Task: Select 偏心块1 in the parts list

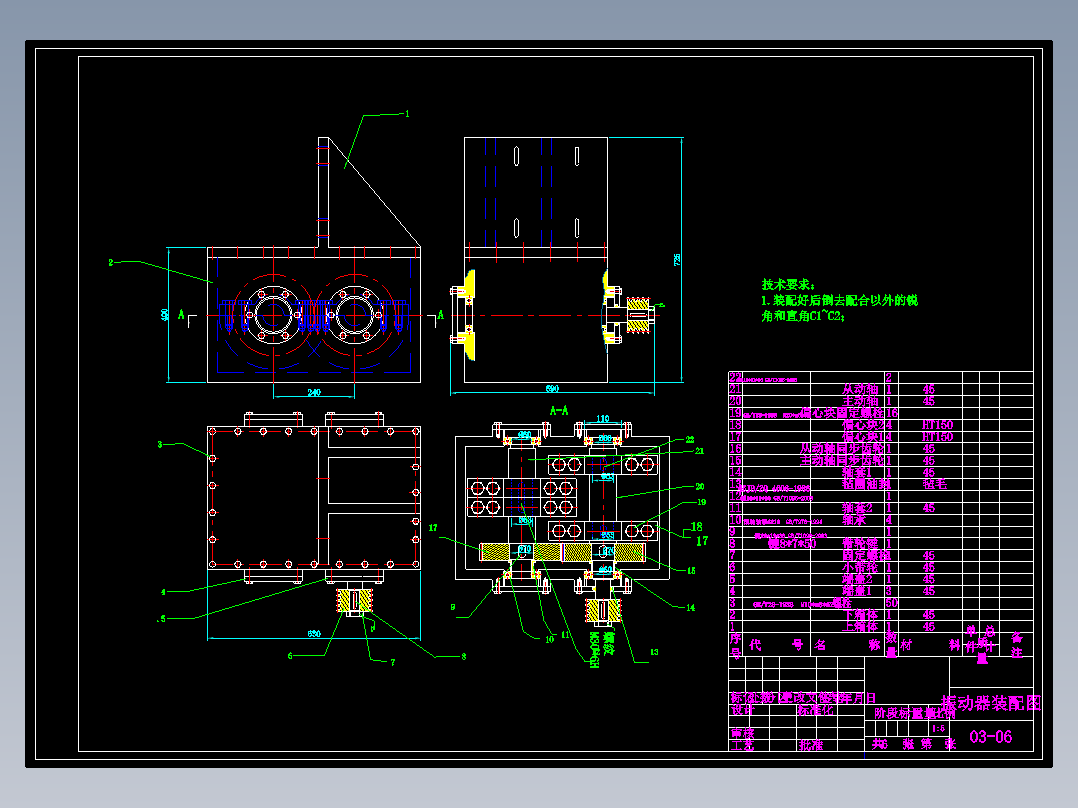Action: [x=864, y=437]
